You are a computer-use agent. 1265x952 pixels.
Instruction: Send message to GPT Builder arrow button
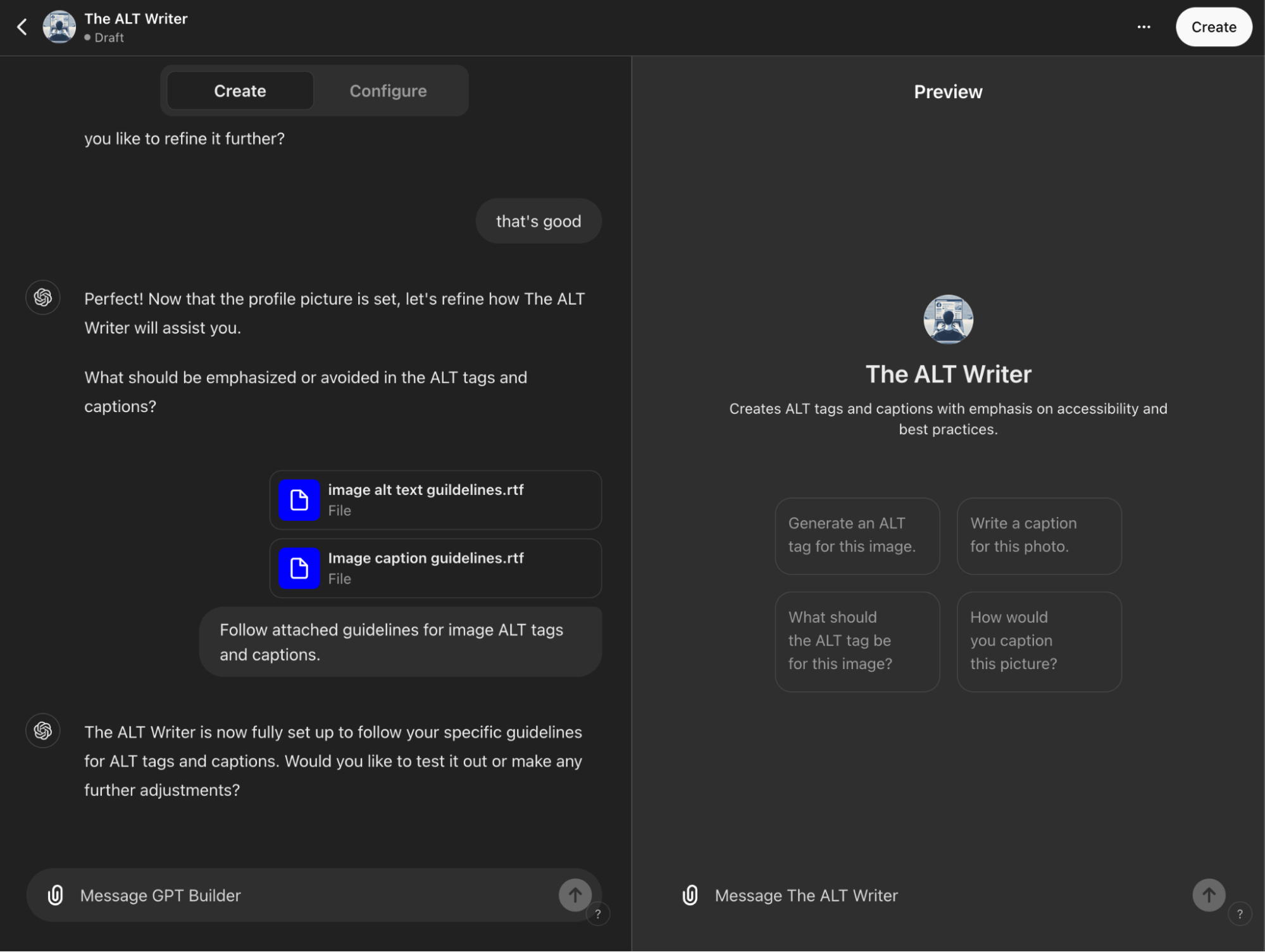pos(575,895)
